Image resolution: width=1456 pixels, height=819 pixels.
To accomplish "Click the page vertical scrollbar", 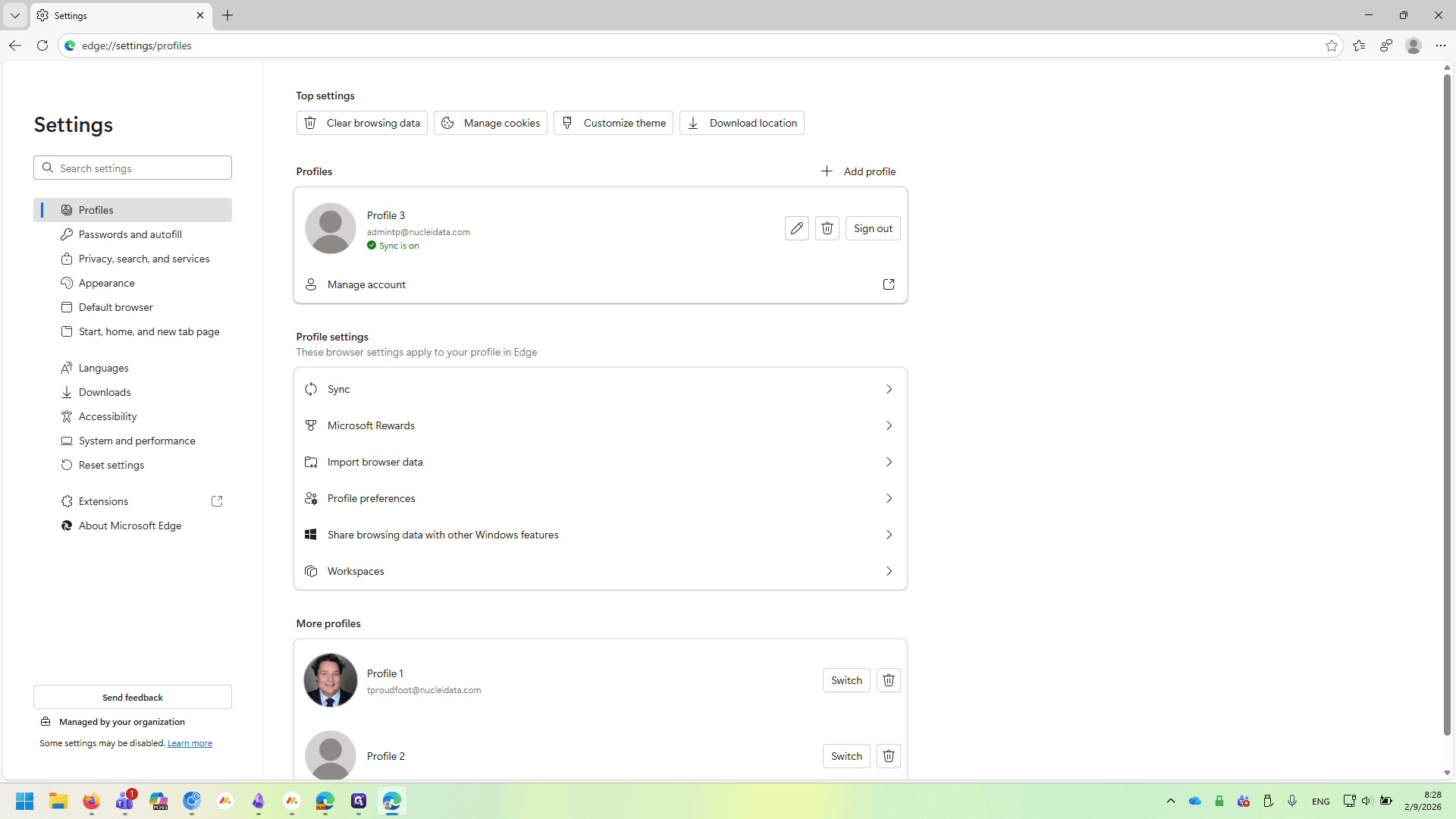I will click(x=1447, y=405).
